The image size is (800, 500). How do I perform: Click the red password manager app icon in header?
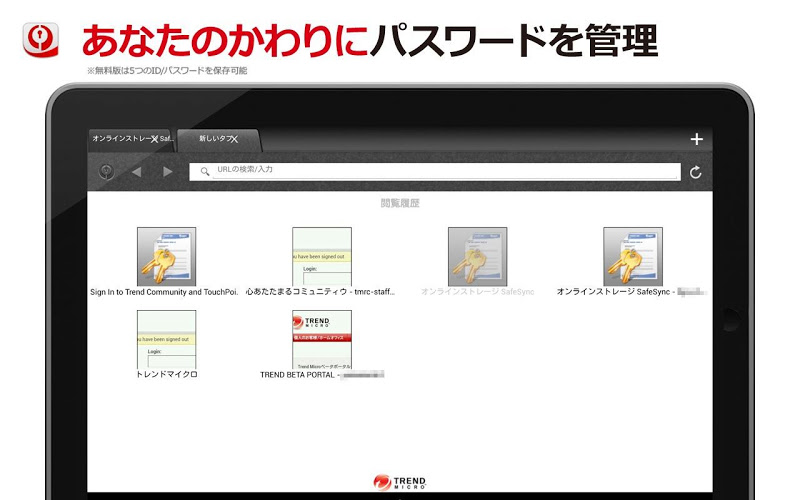click(41, 40)
